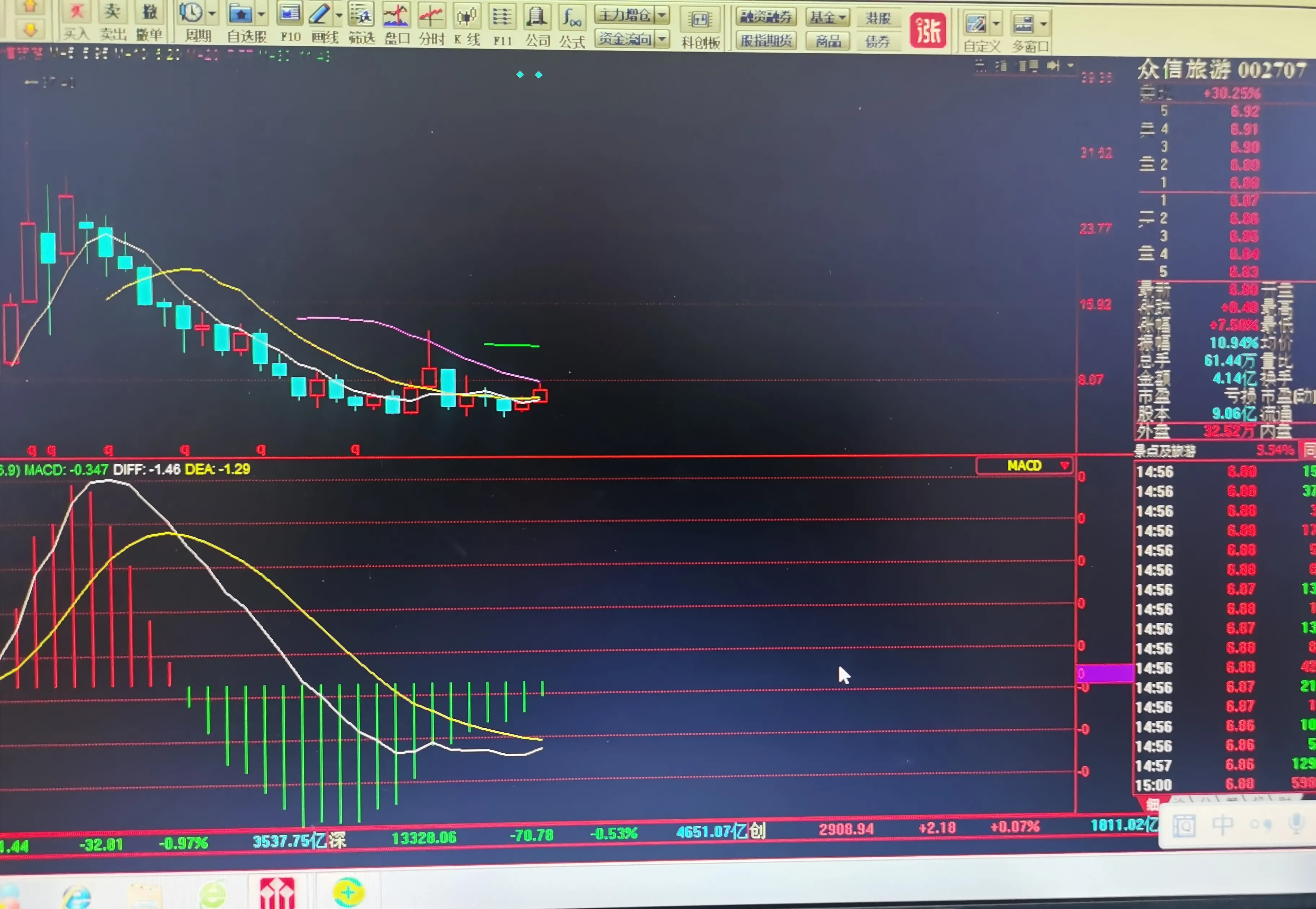Click the 13328.06 Shenzhen index value

tap(424, 837)
